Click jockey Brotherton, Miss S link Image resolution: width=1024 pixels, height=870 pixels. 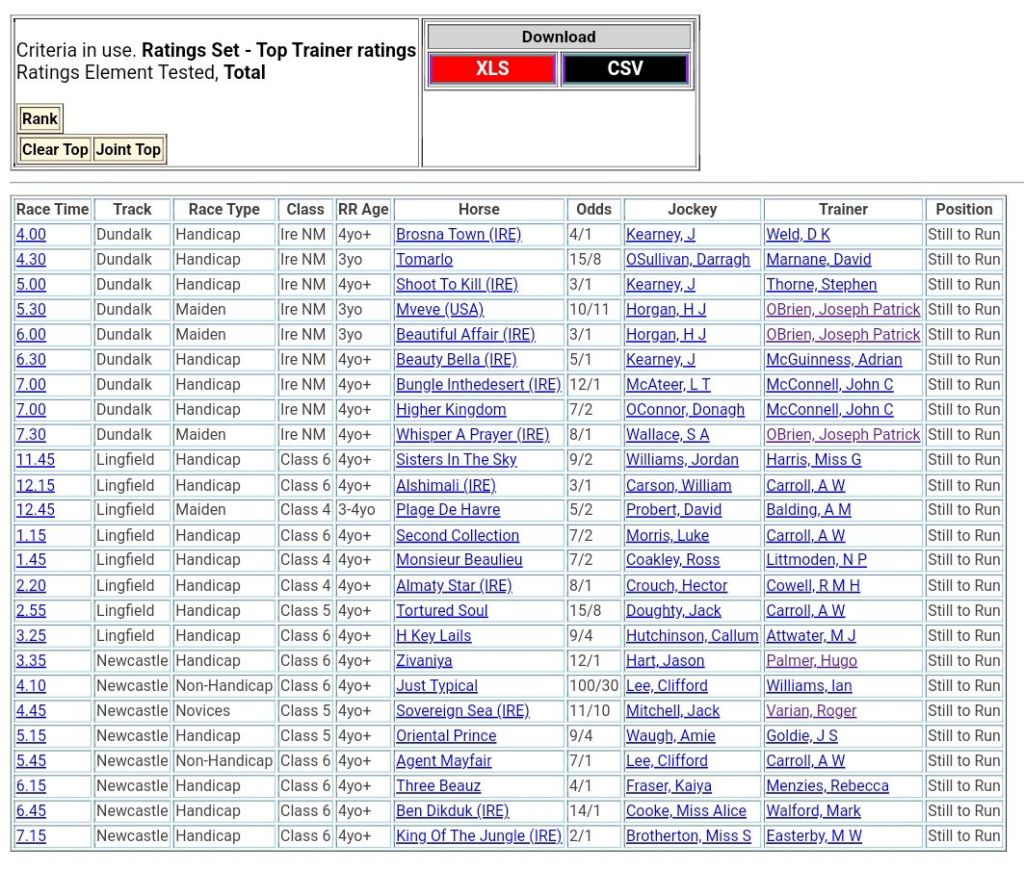point(688,836)
